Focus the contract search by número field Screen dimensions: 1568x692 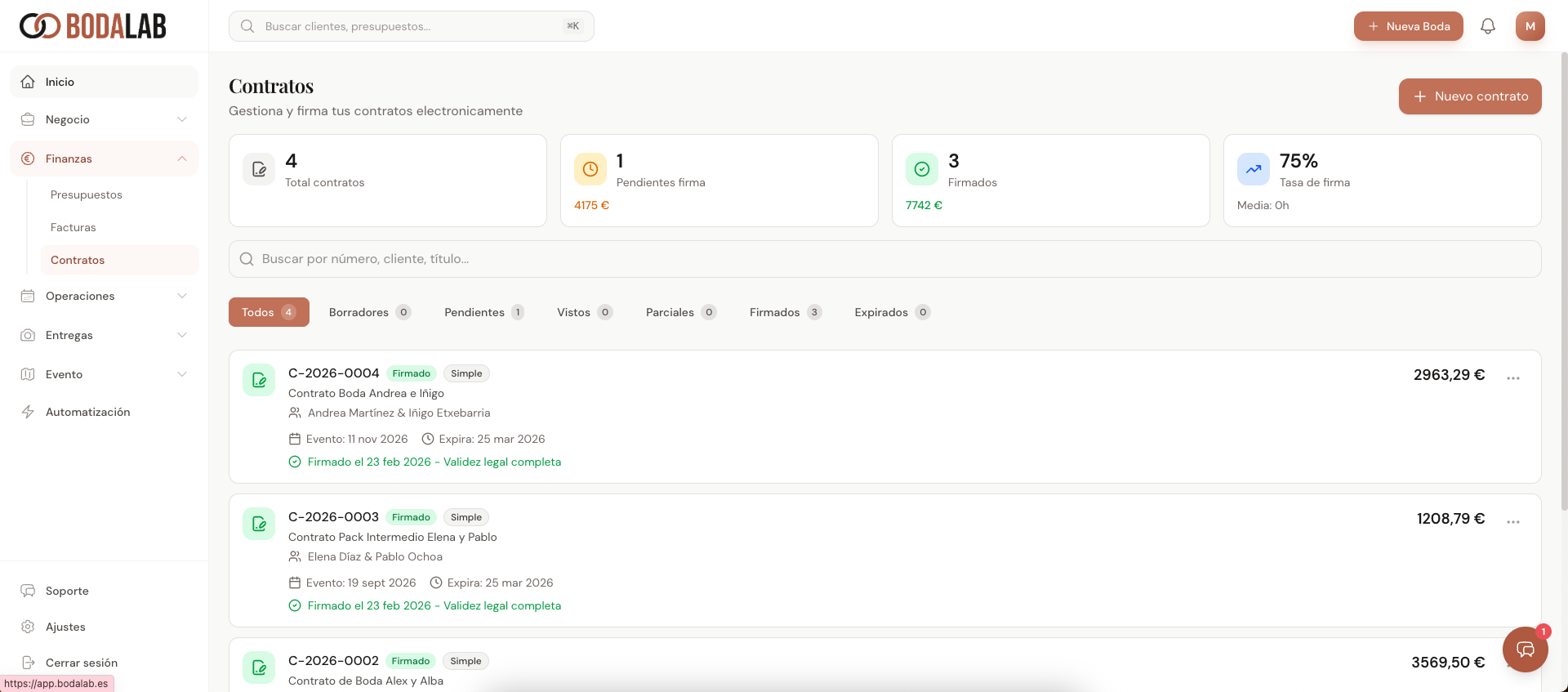tap(884, 259)
